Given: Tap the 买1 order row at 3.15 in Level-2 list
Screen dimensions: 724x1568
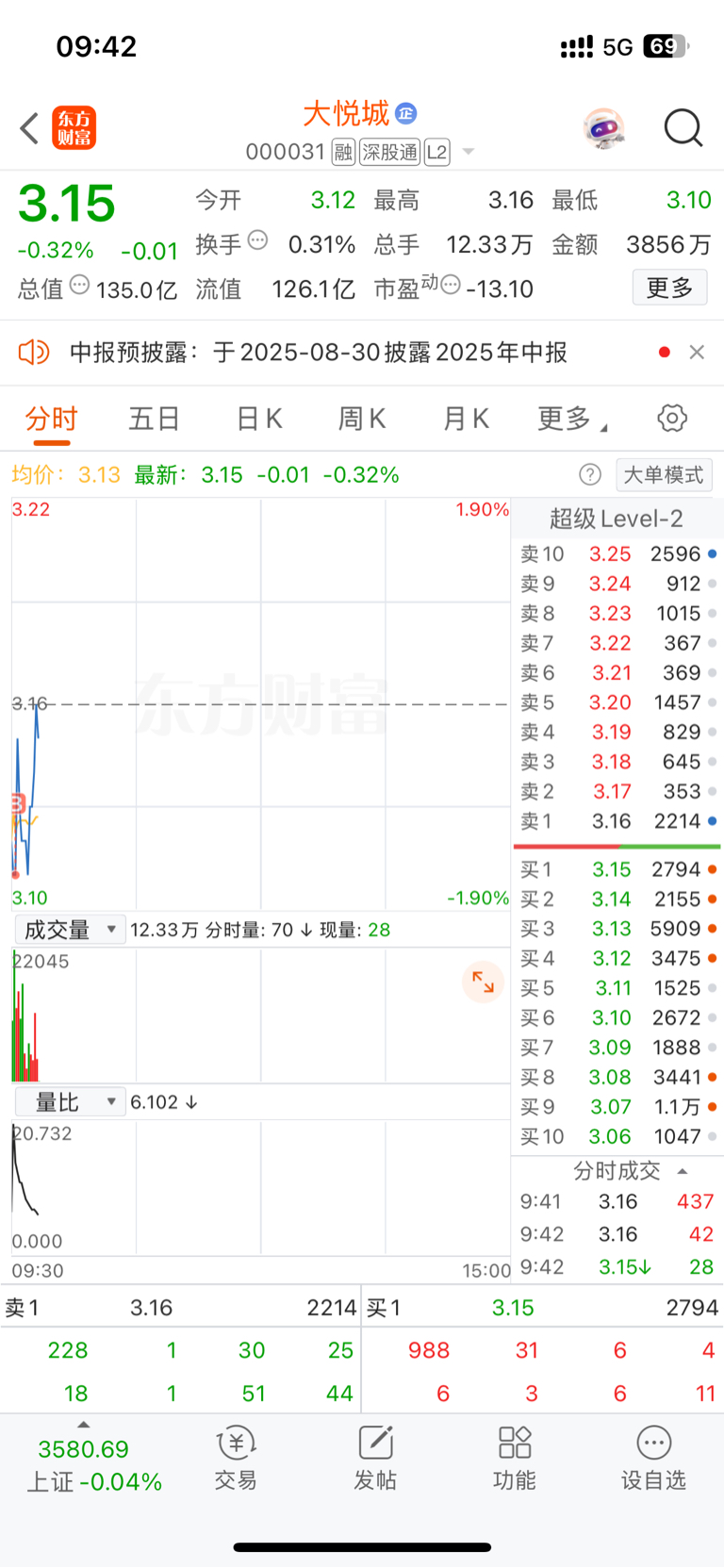Looking at the screenshot, I should click(x=618, y=869).
